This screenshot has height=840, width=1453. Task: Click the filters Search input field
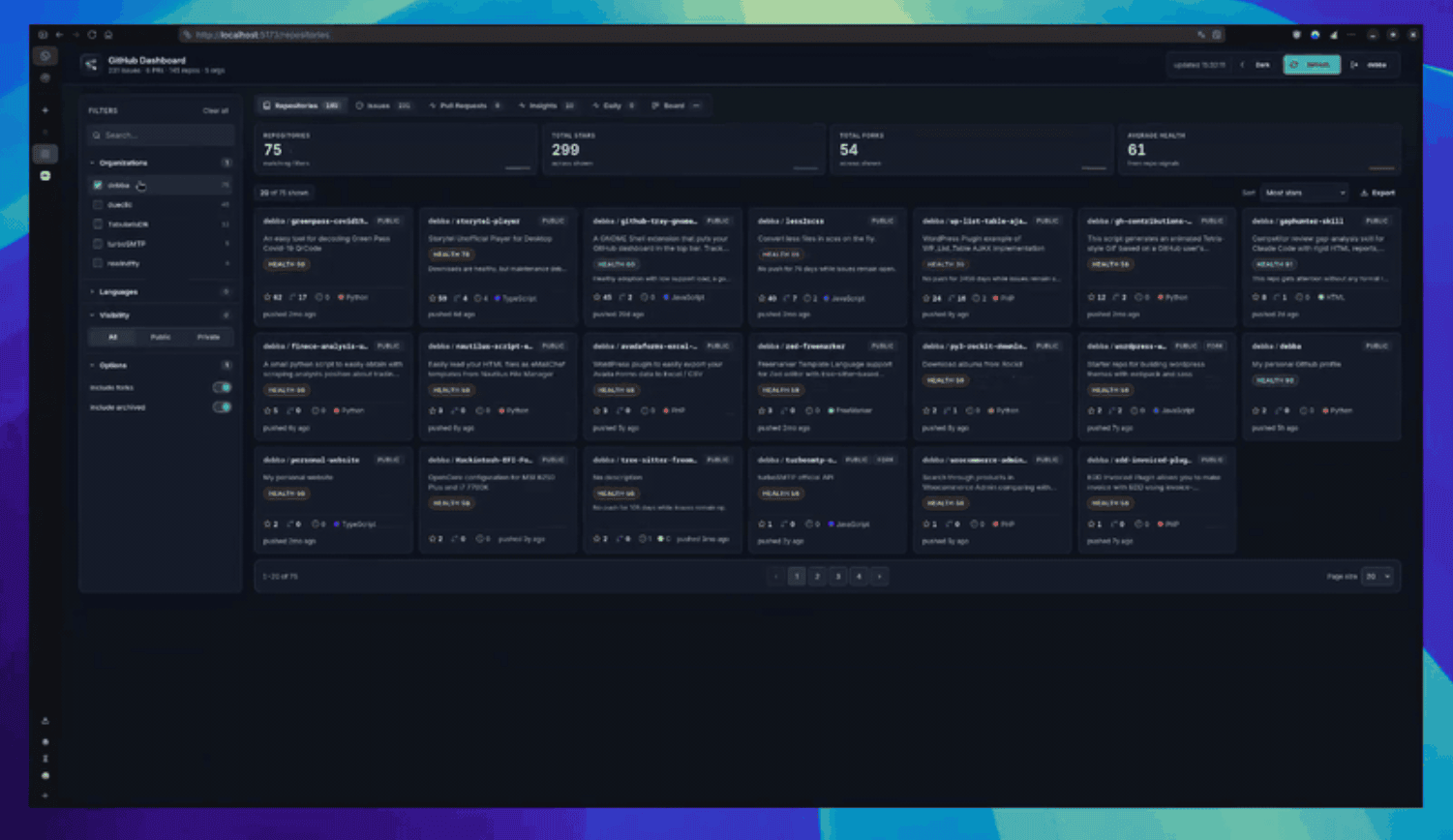tap(161, 135)
